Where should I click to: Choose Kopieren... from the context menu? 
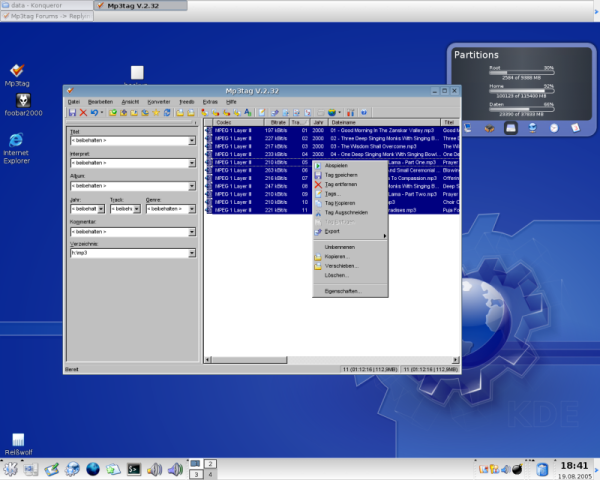[350, 256]
